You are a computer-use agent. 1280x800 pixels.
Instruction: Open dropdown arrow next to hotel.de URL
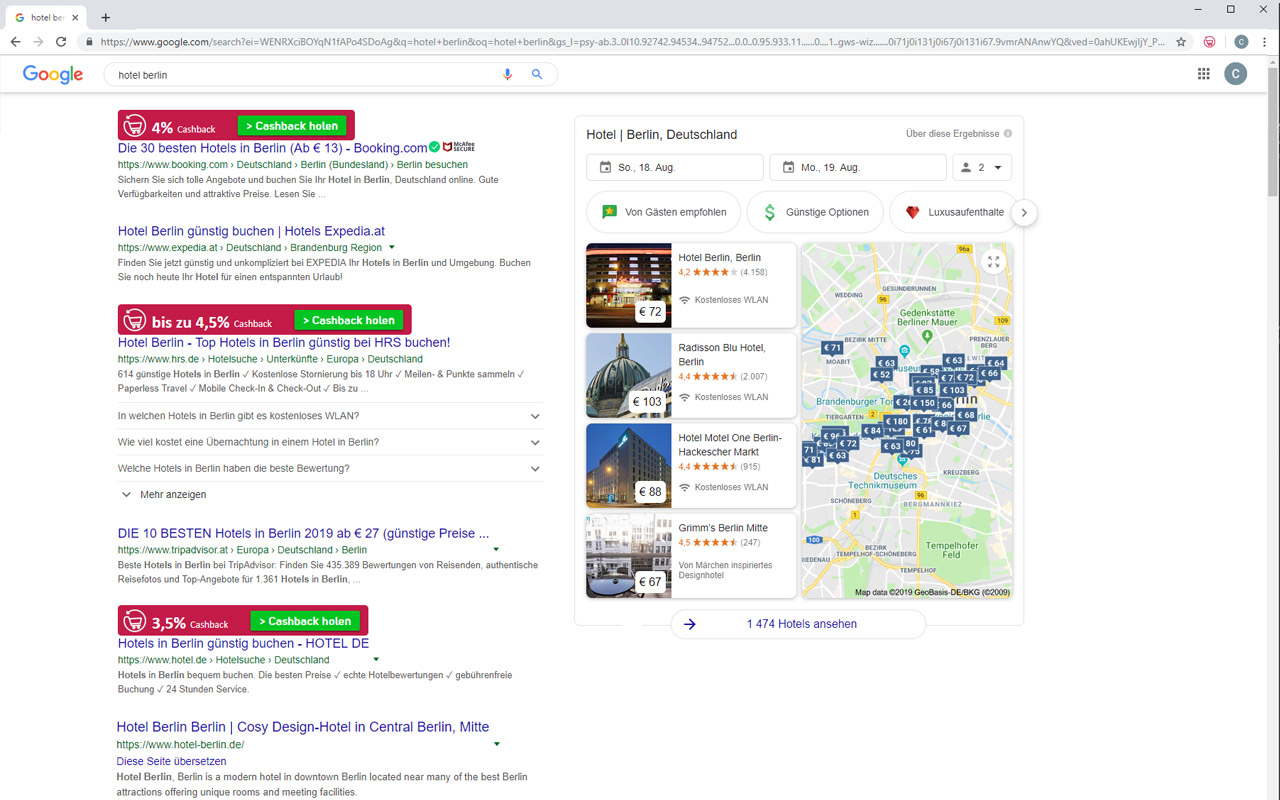pos(376,659)
